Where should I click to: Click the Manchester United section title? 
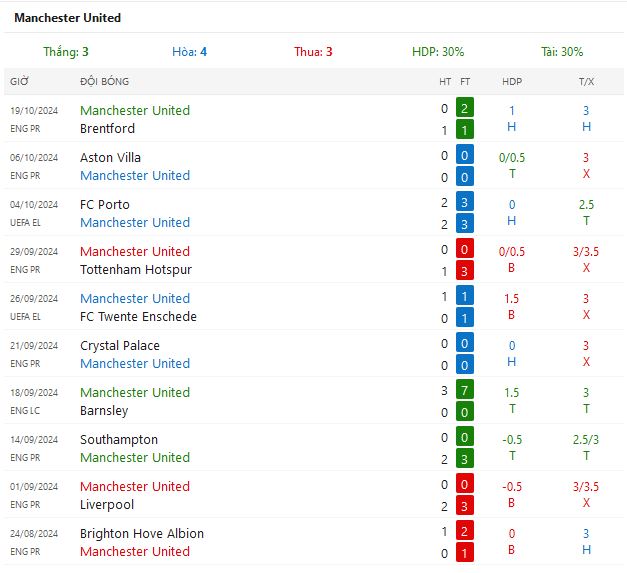coord(67,18)
